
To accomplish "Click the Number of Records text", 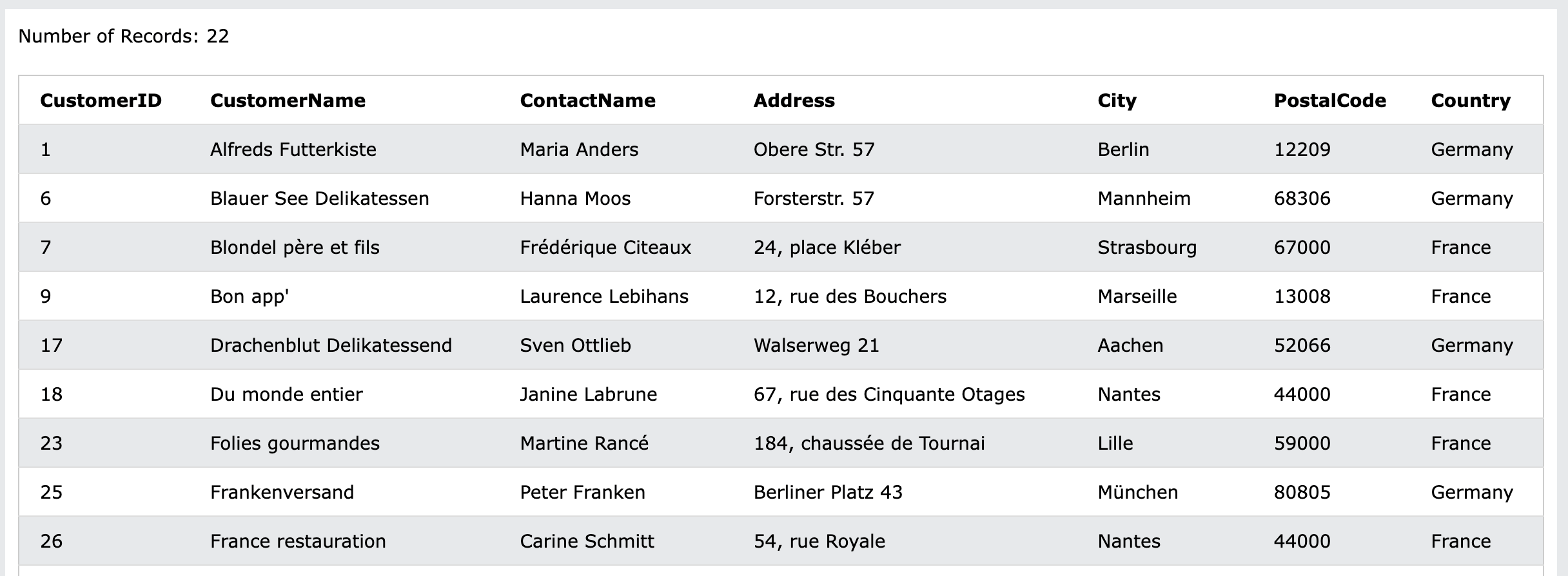I will coord(124,36).
